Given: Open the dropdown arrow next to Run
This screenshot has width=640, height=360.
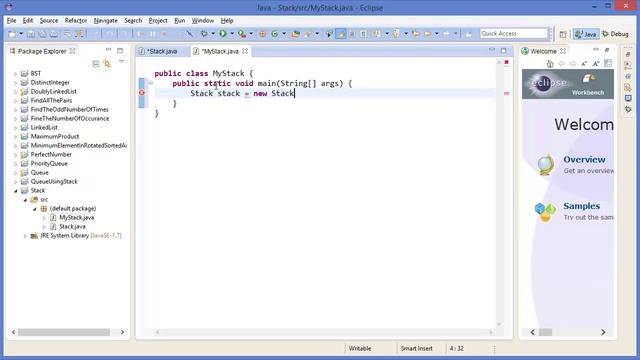Looking at the screenshot, I should pos(231,34).
